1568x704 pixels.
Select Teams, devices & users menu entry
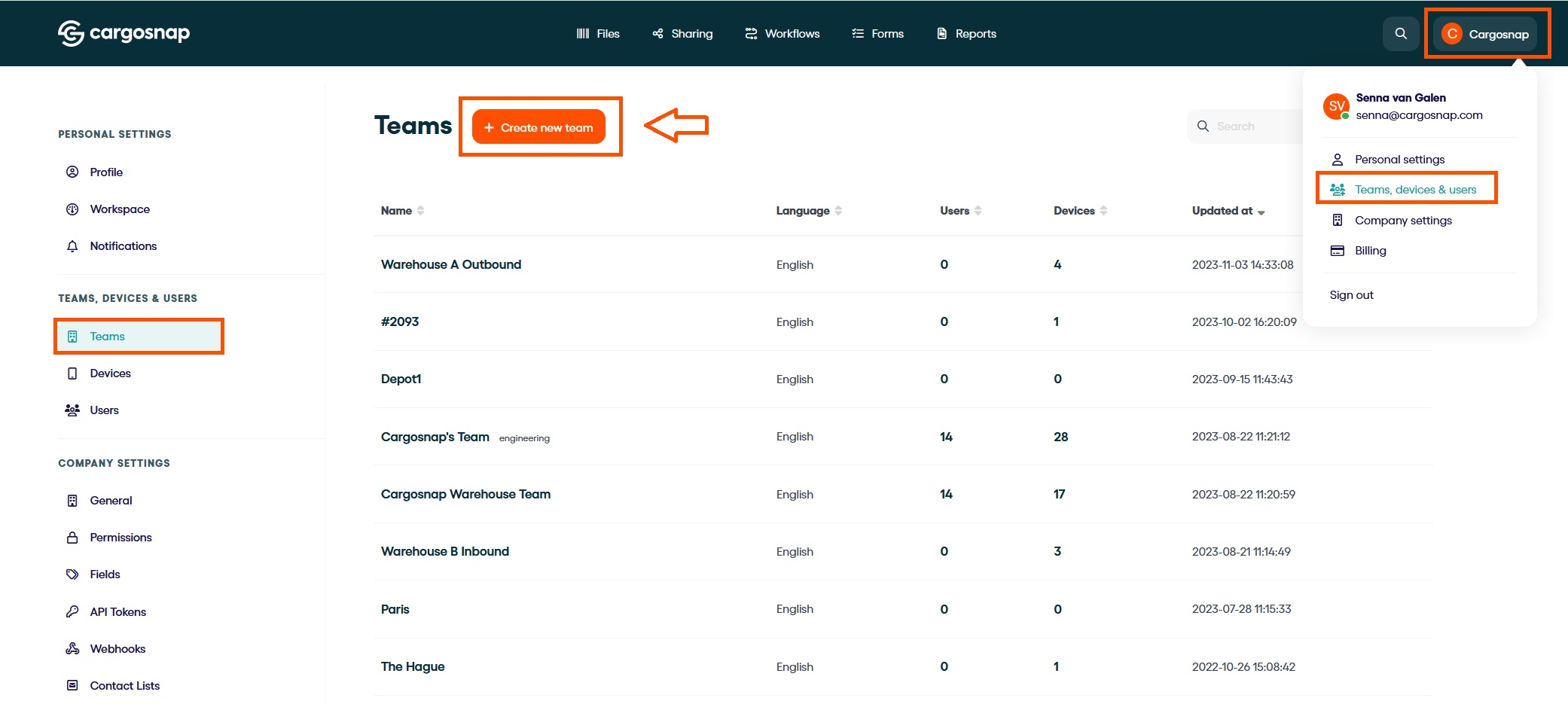(1405, 190)
